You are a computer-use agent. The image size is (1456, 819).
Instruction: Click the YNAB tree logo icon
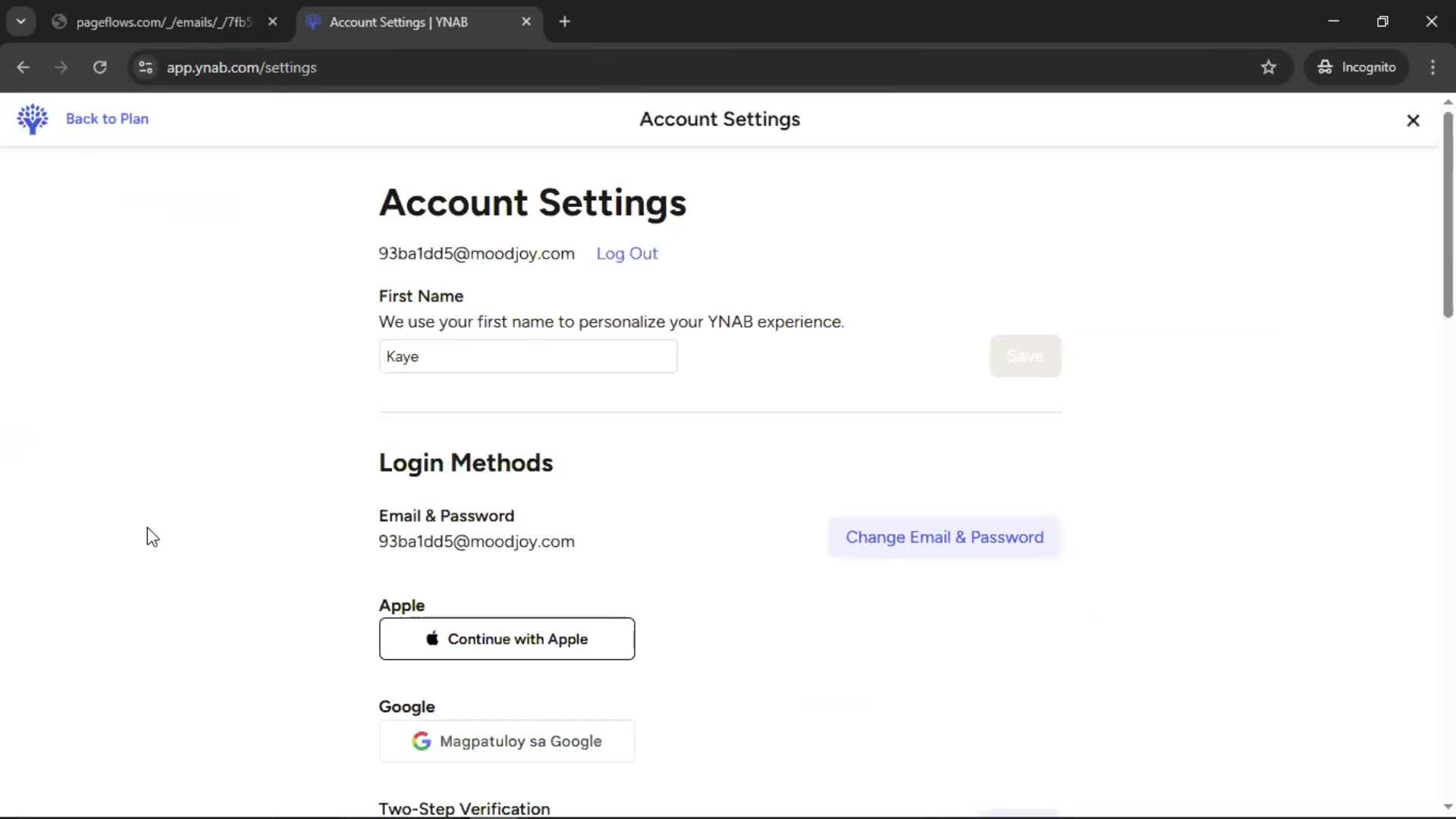click(x=33, y=119)
